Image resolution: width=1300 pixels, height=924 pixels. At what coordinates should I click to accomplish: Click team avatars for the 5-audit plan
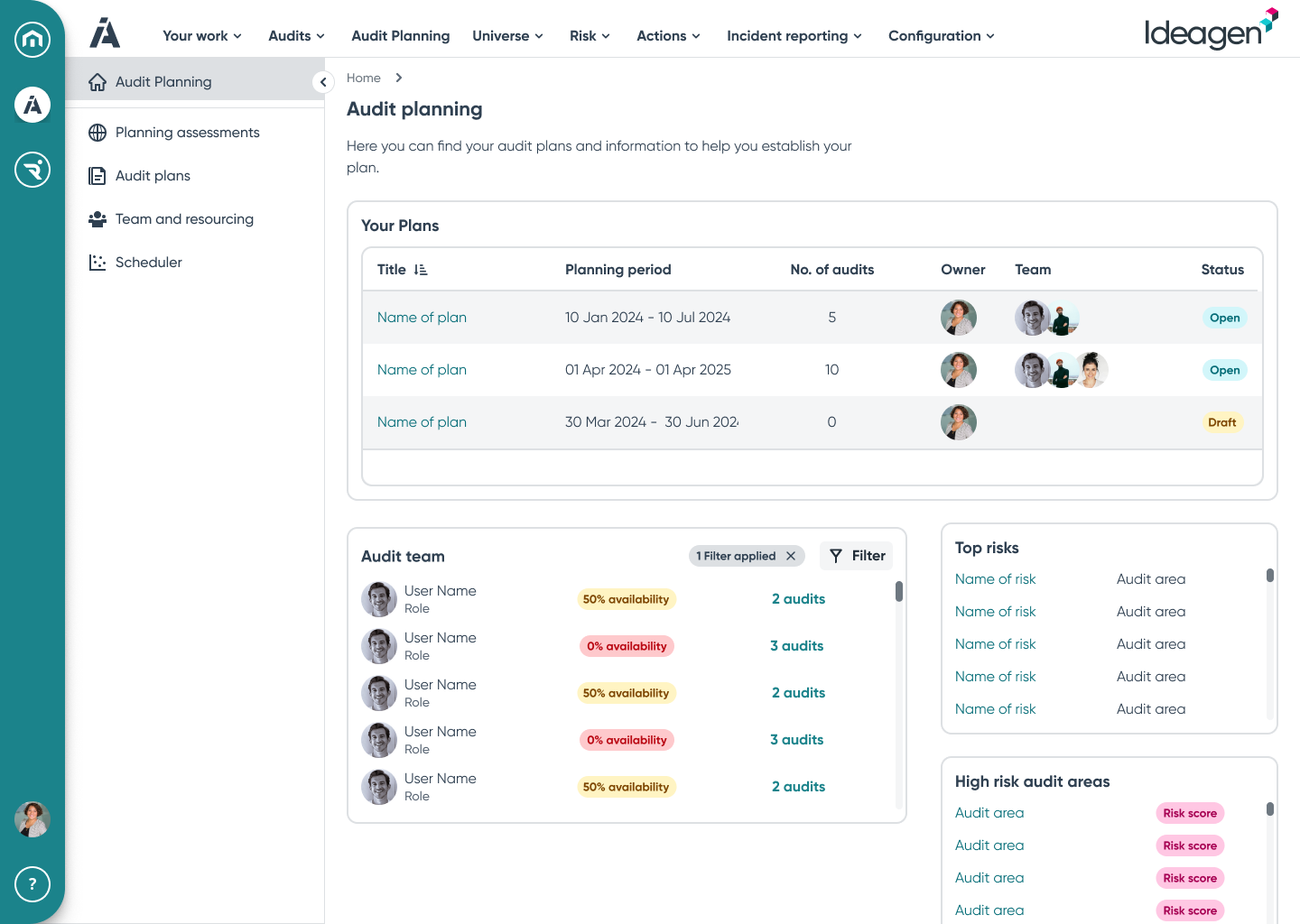click(1047, 318)
